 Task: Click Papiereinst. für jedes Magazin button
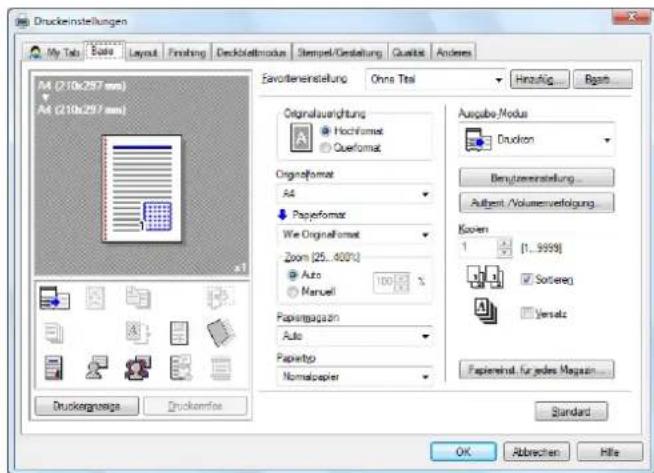tap(536, 370)
